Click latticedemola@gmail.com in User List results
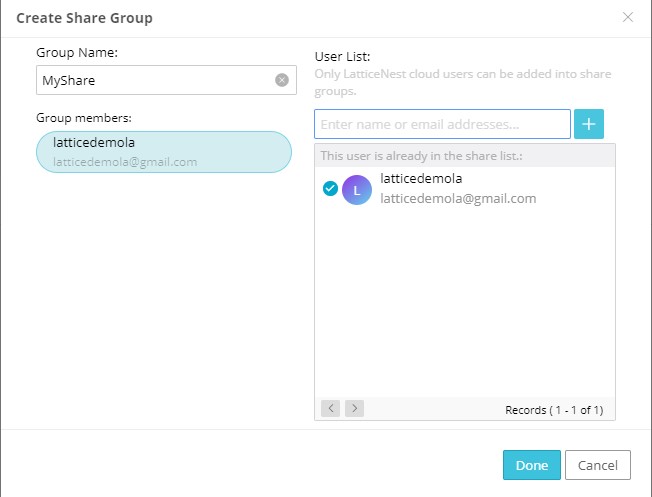 coord(458,198)
